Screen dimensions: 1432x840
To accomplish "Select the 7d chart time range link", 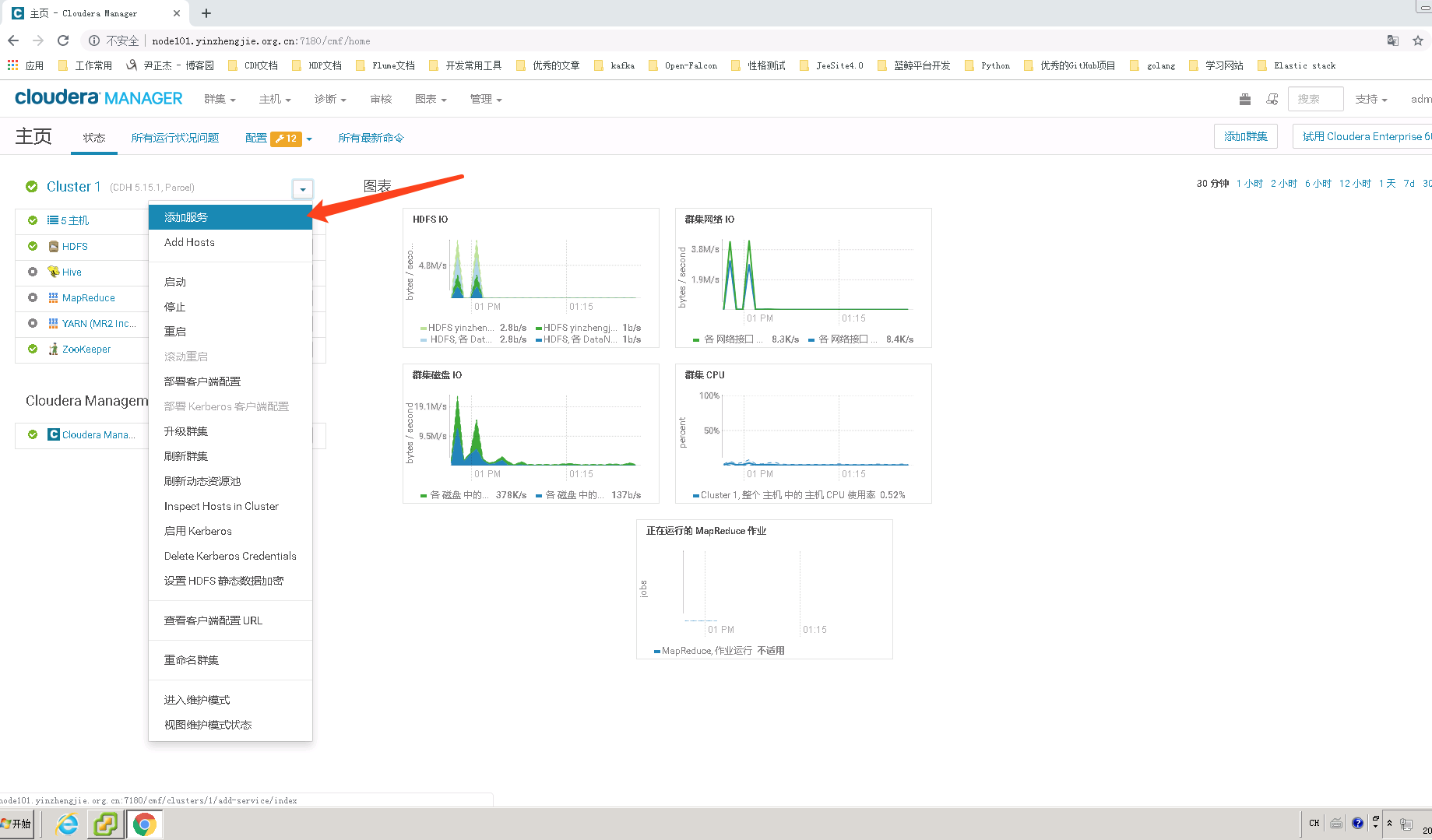I will point(1409,183).
